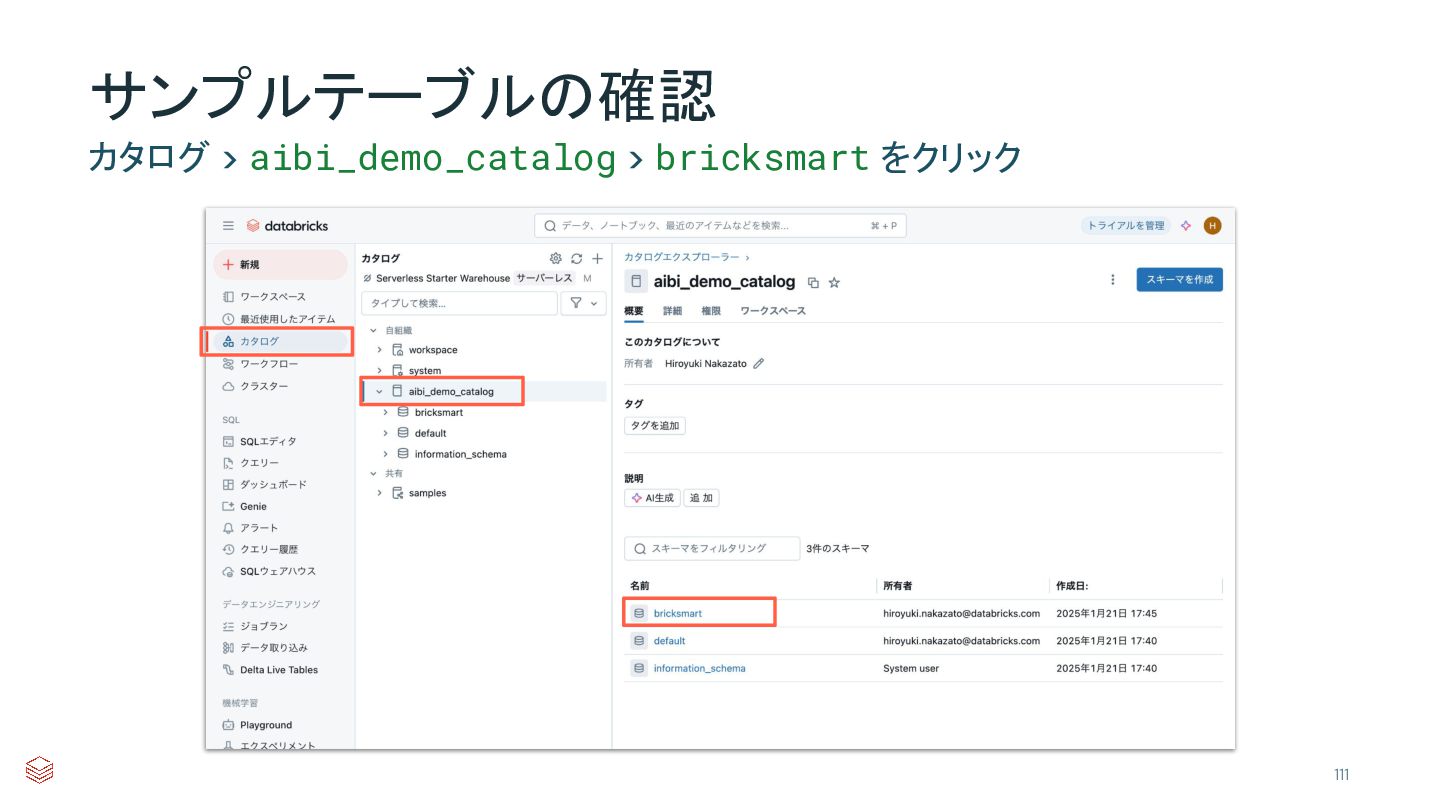The height and width of the screenshot is (810, 1440).
Task: Click the catalog settings gear icon
Action: click(556, 258)
